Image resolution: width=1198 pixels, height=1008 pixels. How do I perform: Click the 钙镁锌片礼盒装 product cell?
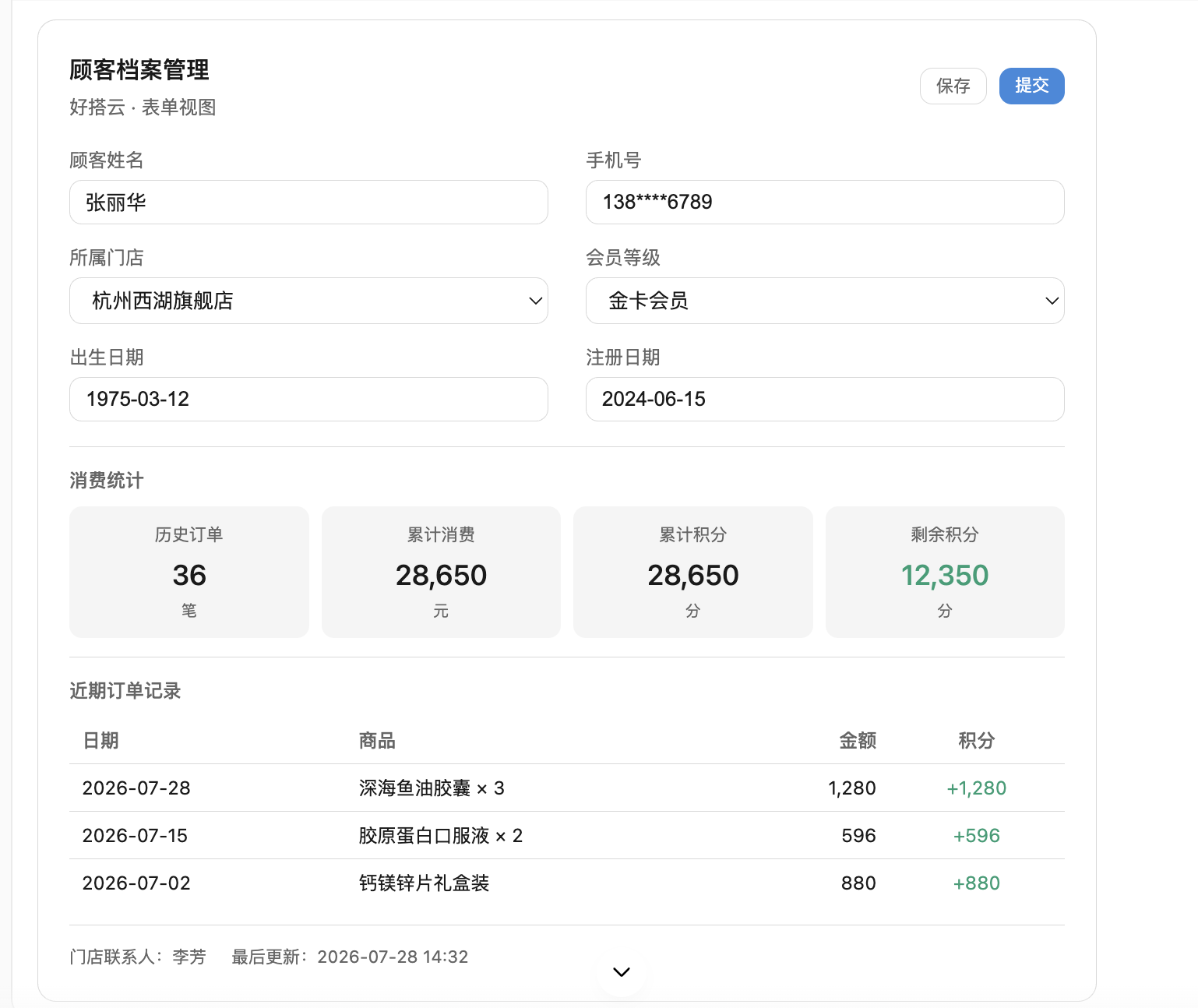click(424, 883)
